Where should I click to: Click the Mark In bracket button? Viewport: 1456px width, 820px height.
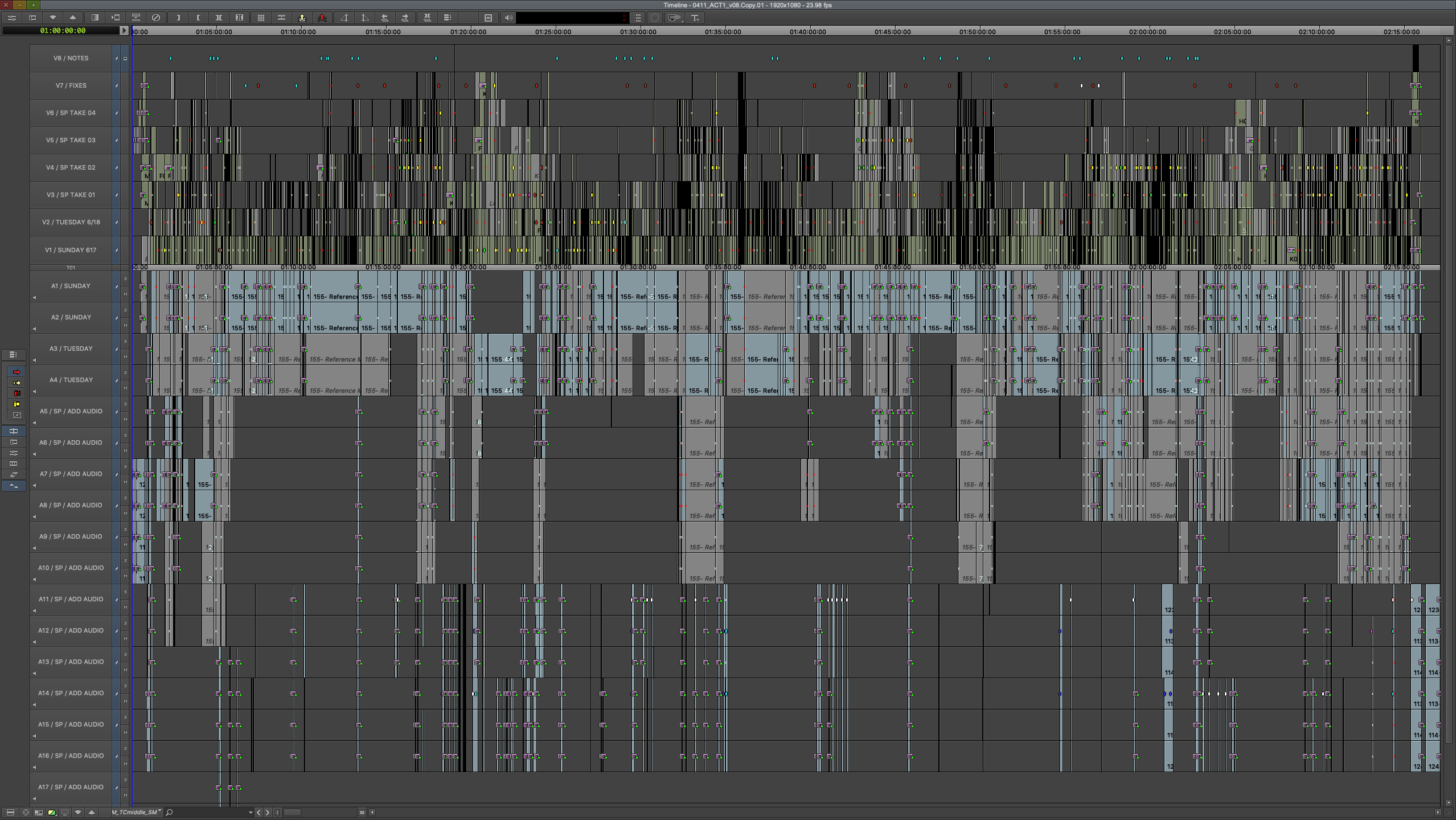pyautogui.click(x=178, y=18)
